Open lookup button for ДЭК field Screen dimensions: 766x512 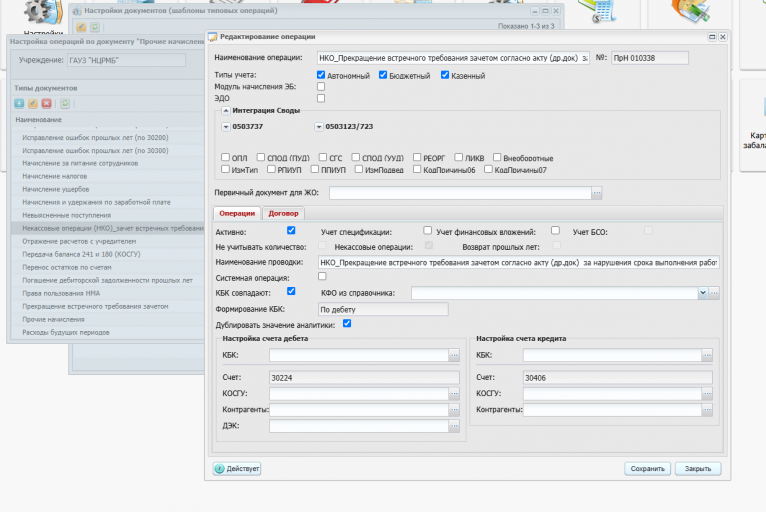pyautogui.click(x=454, y=426)
